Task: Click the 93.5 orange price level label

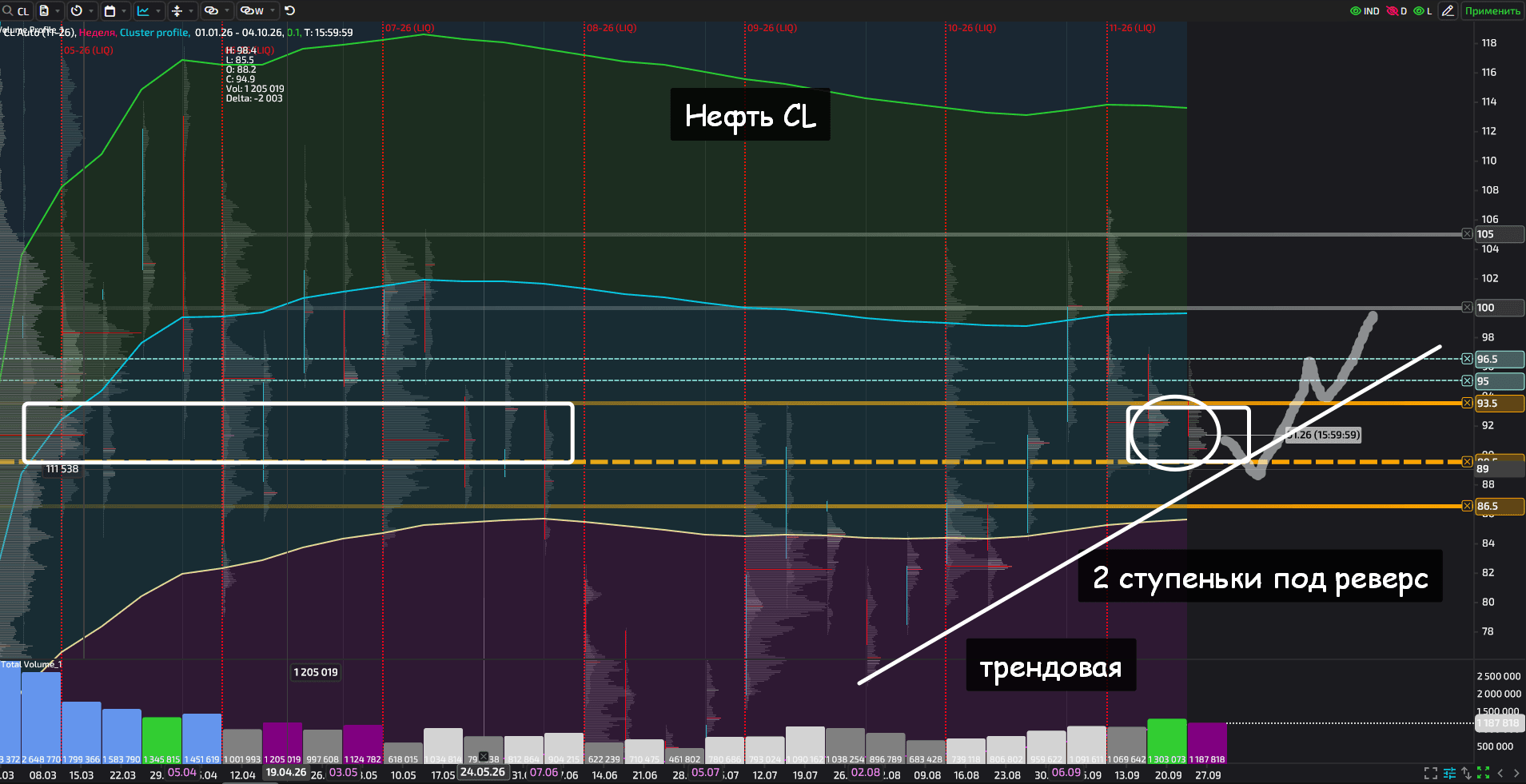Action: pos(1499,404)
